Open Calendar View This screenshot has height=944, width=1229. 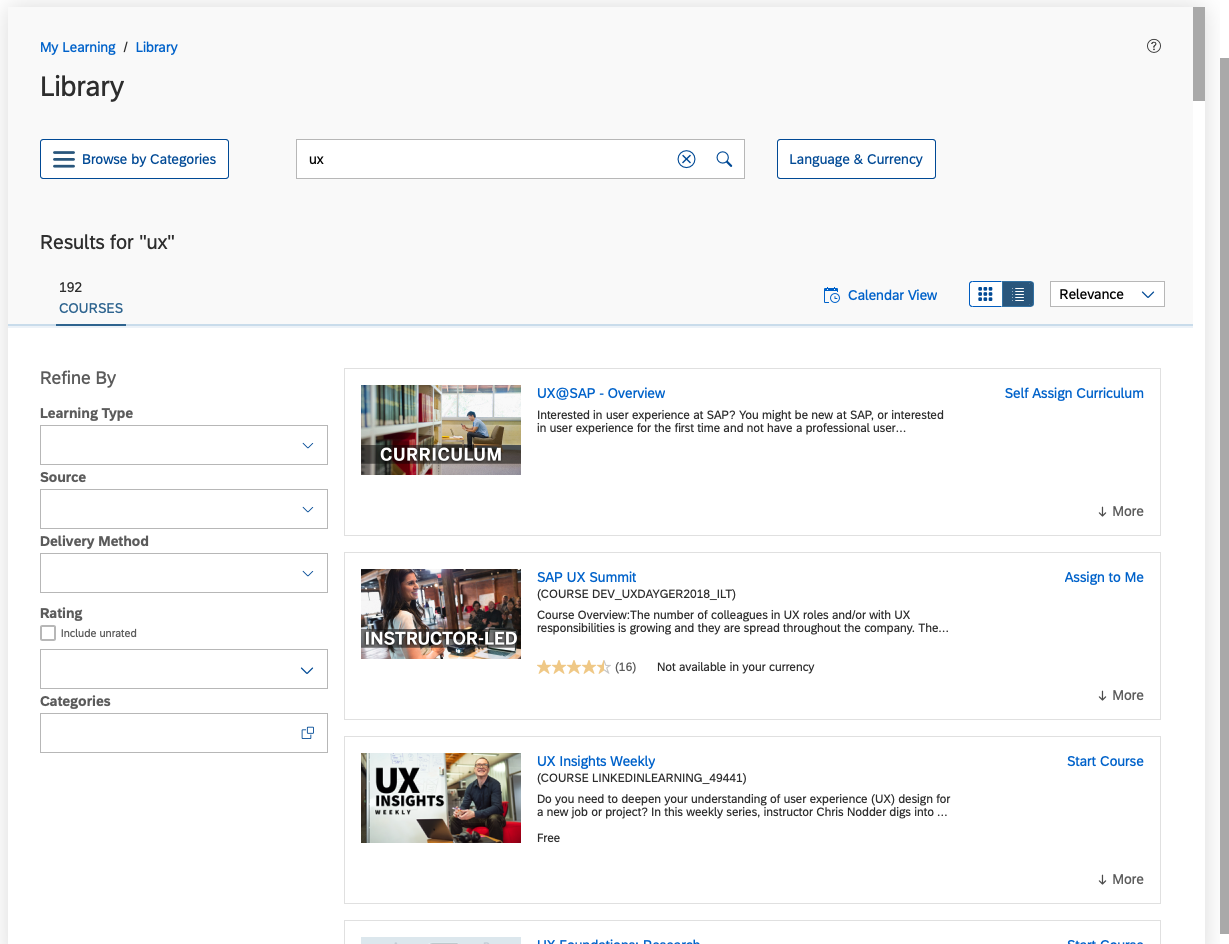click(x=880, y=295)
